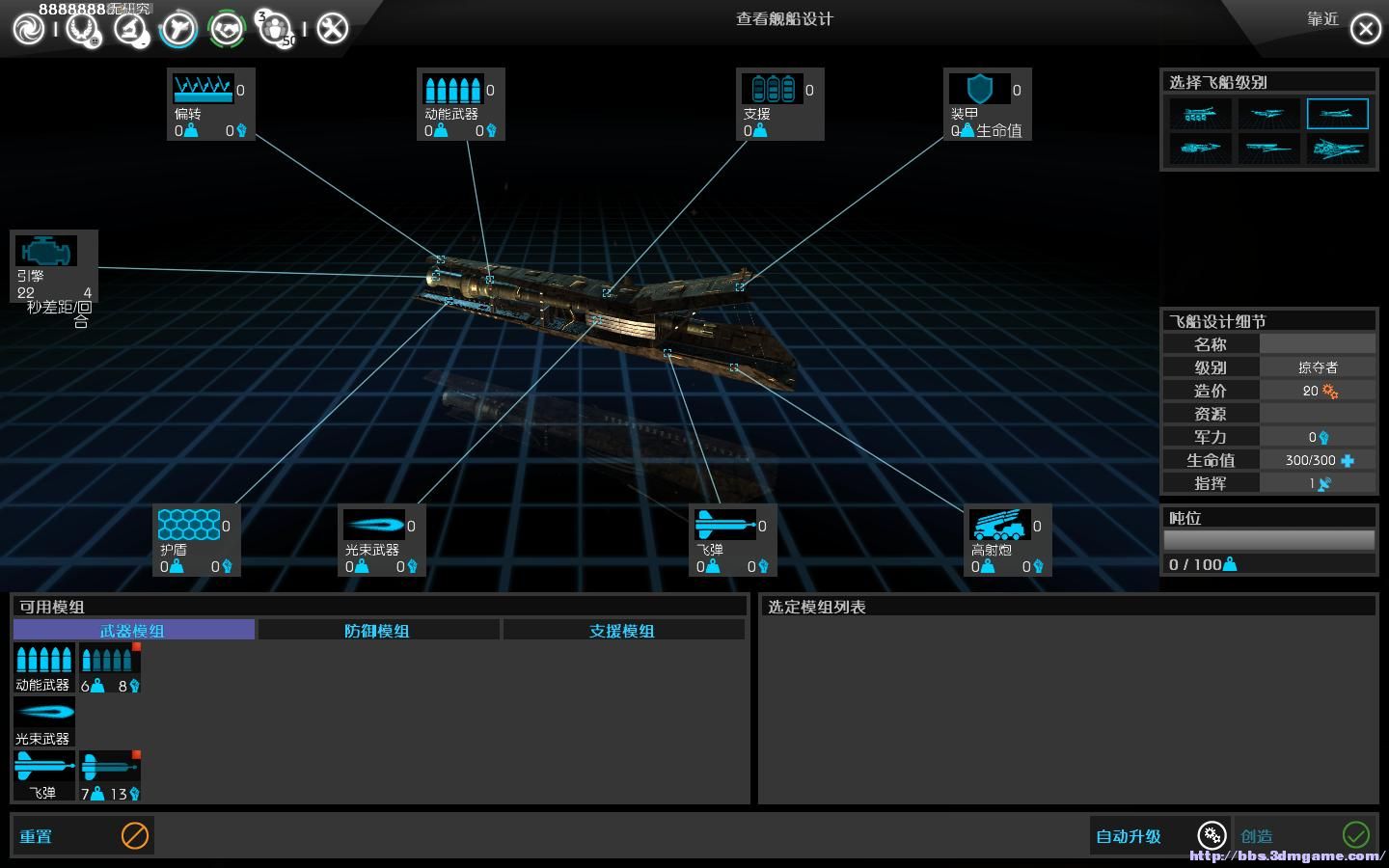Click the 创造 create button

point(1305,835)
